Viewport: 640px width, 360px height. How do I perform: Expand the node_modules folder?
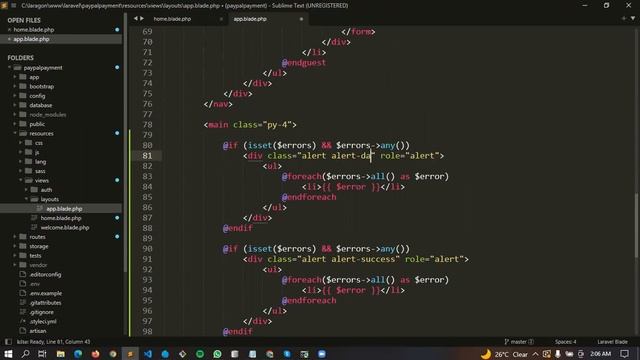(x=15, y=115)
